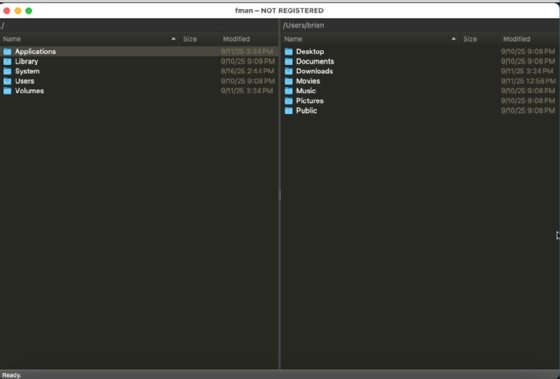The width and height of the screenshot is (560, 379).
Task: Select the Documents row name
Action: coord(315,61)
